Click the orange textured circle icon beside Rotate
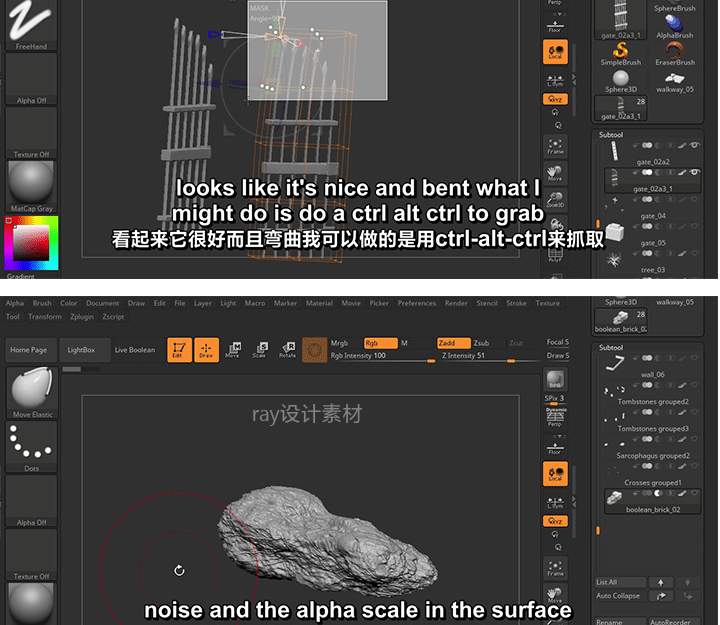 [315, 350]
